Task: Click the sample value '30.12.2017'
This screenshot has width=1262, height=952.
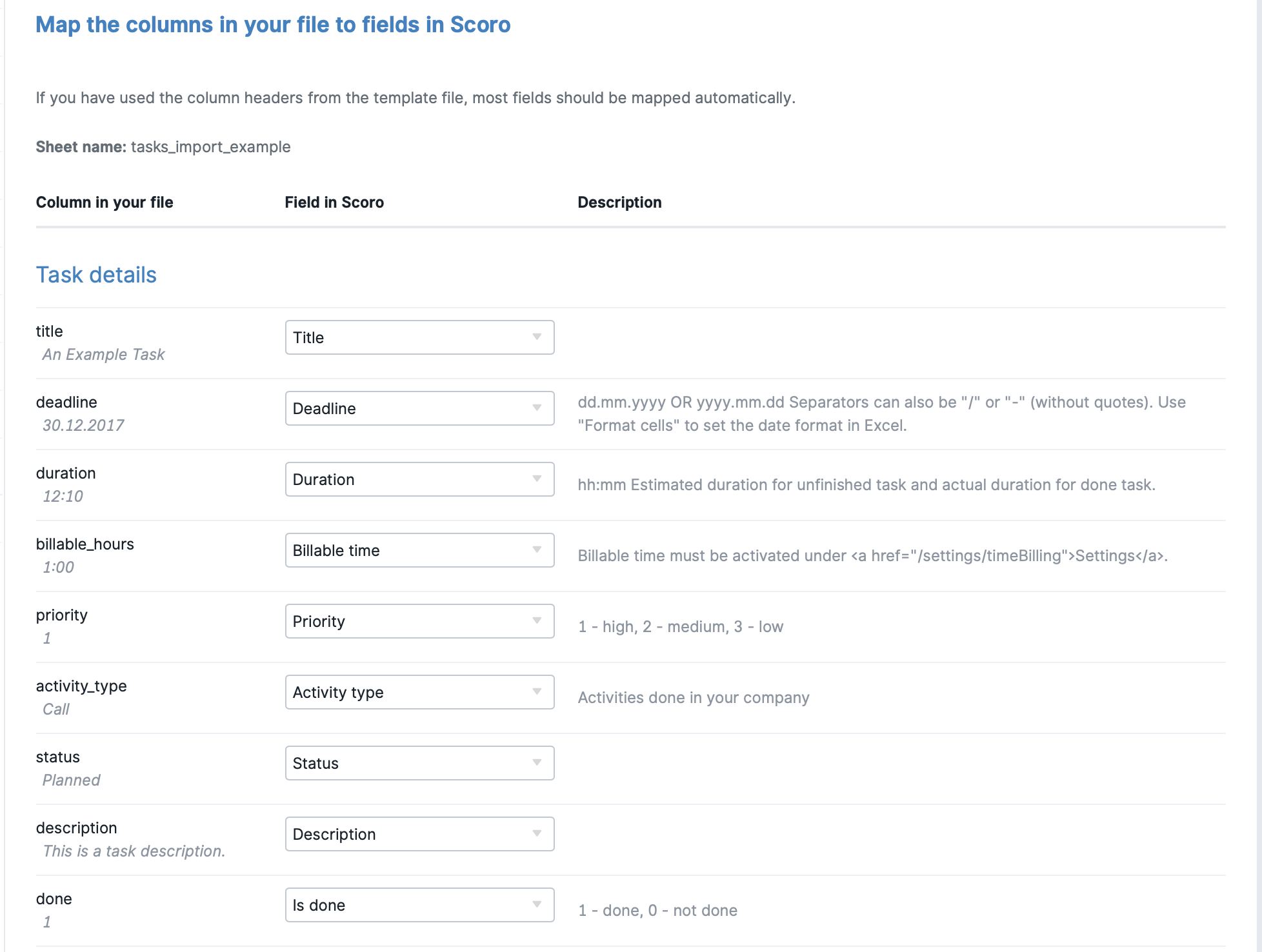Action: click(x=83, y=426)
